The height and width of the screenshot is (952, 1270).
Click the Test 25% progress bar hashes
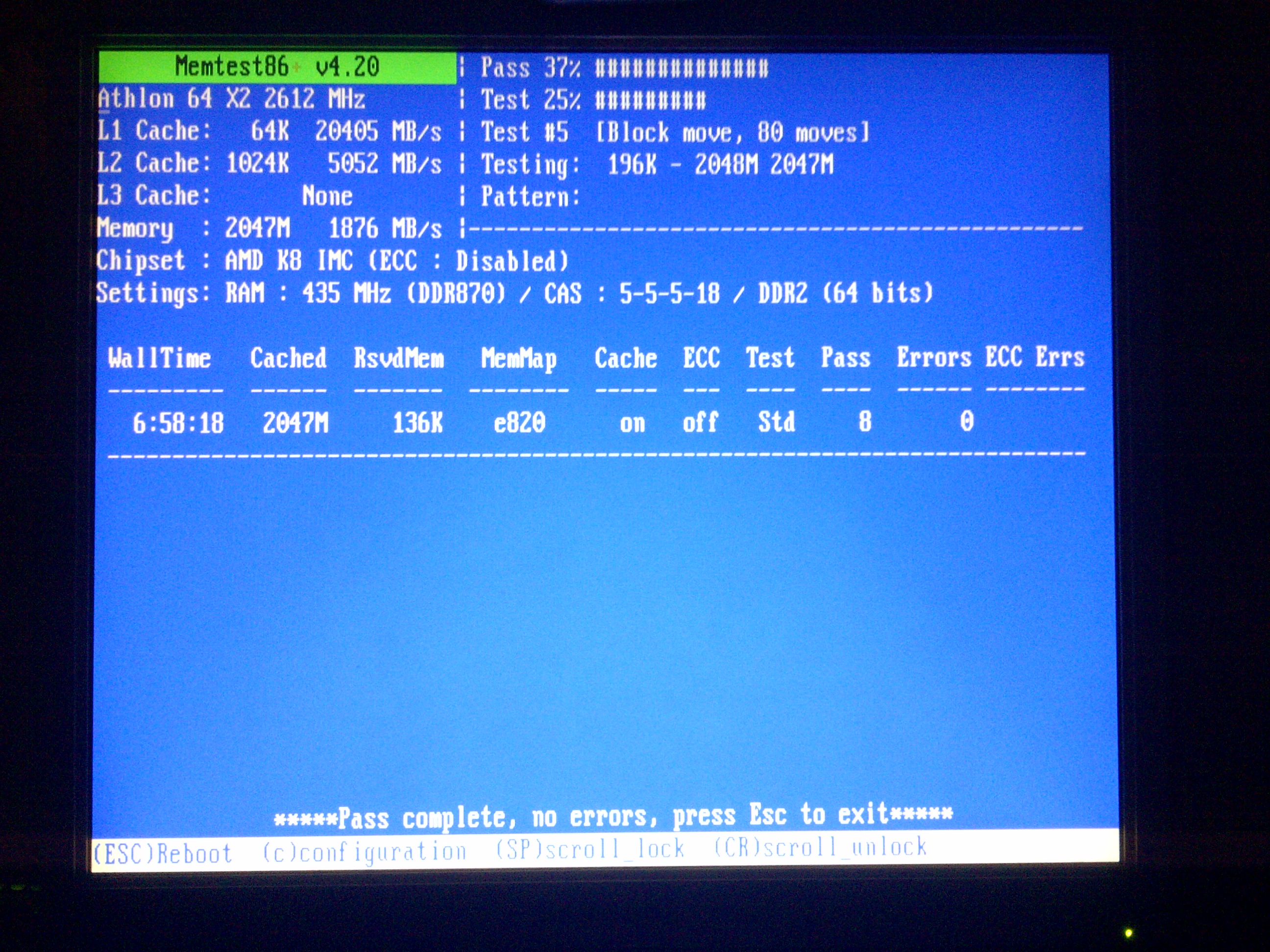pos(651,101)
